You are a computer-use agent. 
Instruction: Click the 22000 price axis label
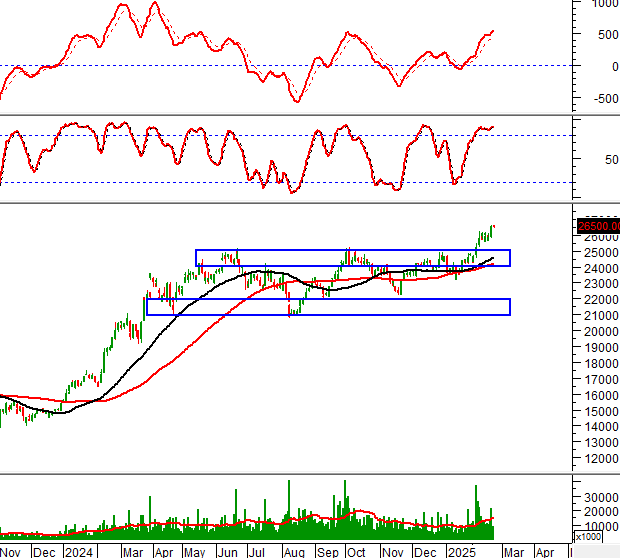point(601,300)
